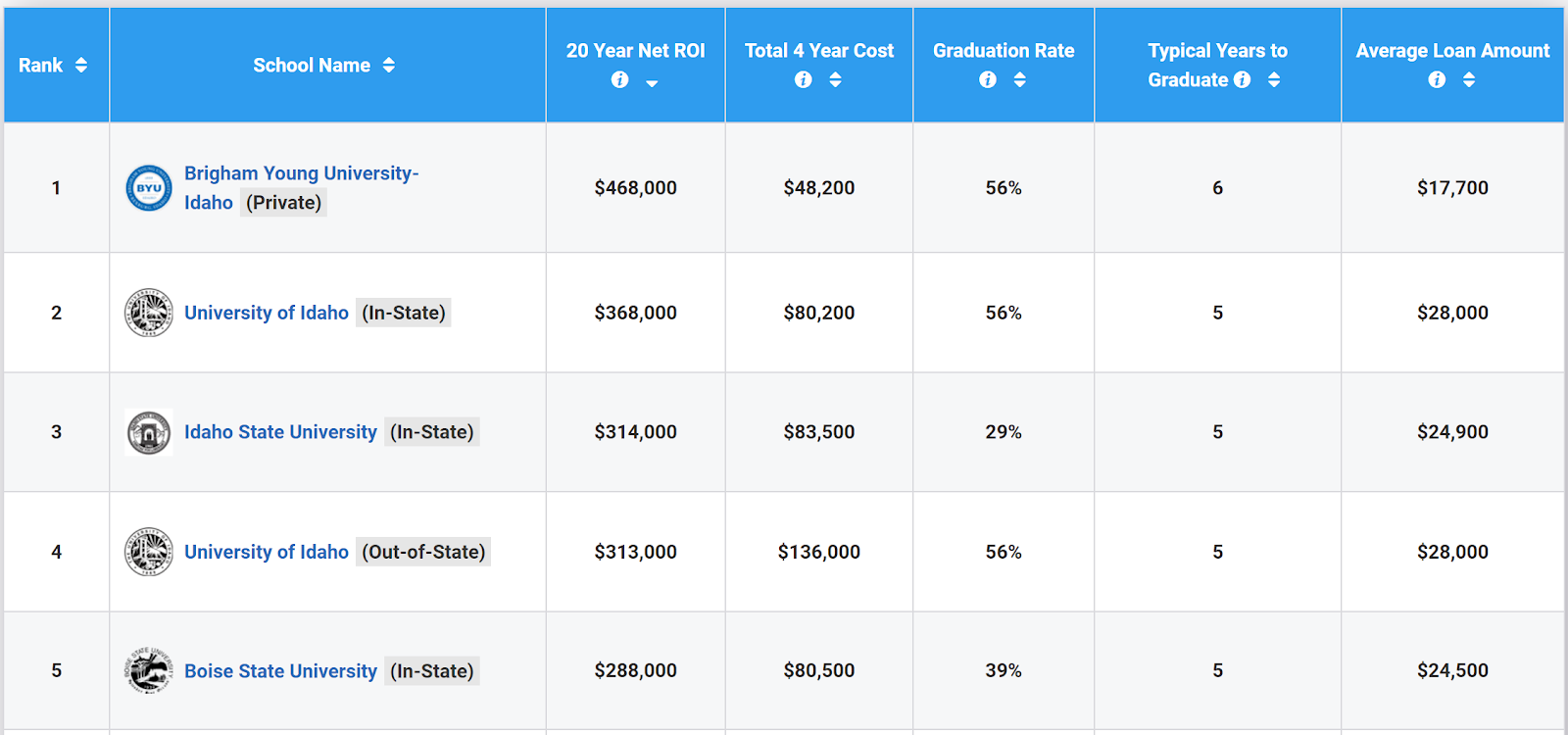Toggle the 20 Year Net ROI sort arrow
The width and height of the screenshot is (1568, 735).
click(652, 83)
